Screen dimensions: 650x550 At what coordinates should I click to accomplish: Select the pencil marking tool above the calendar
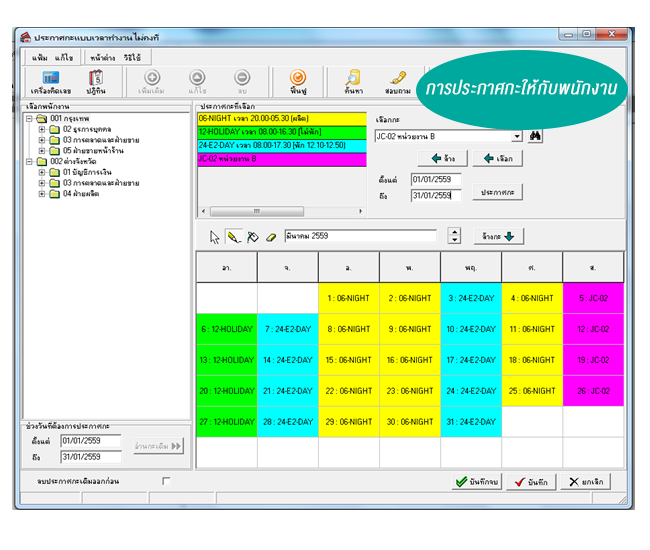[233, 237]
